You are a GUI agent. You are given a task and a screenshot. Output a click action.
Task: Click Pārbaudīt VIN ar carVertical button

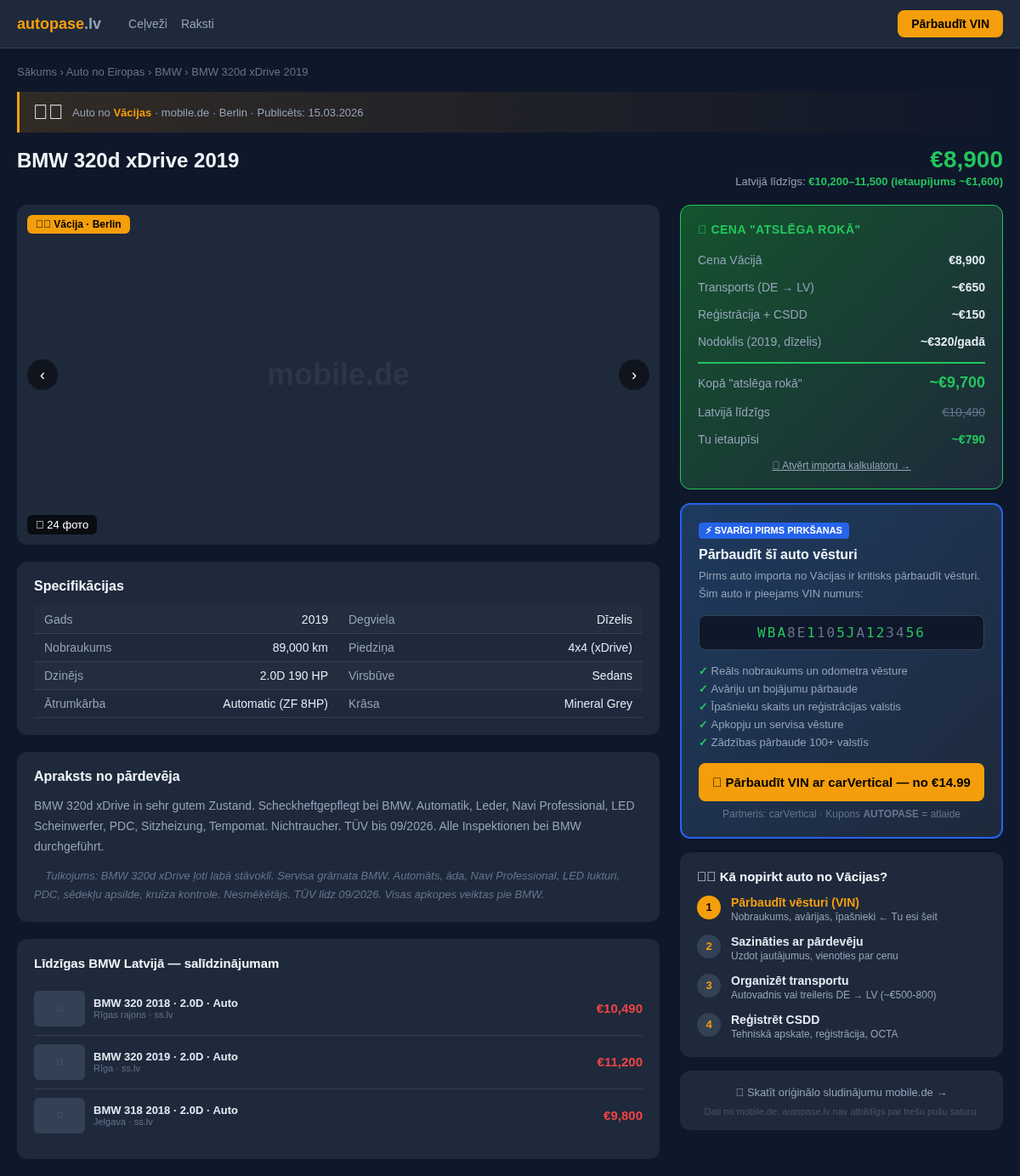(841, 782)
